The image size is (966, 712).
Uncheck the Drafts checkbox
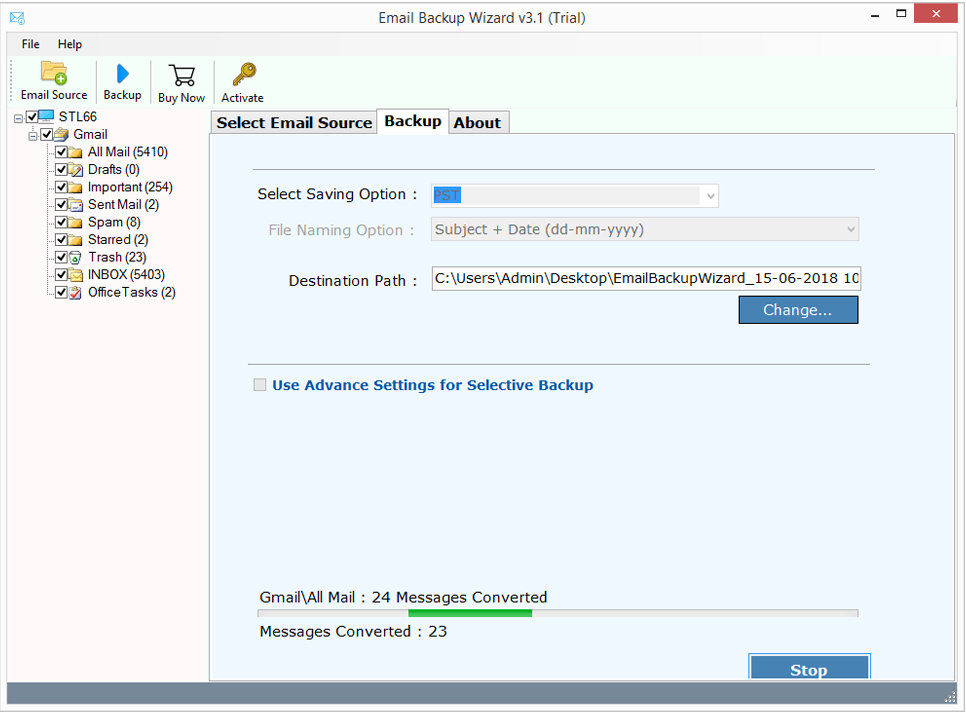(61, 169)
